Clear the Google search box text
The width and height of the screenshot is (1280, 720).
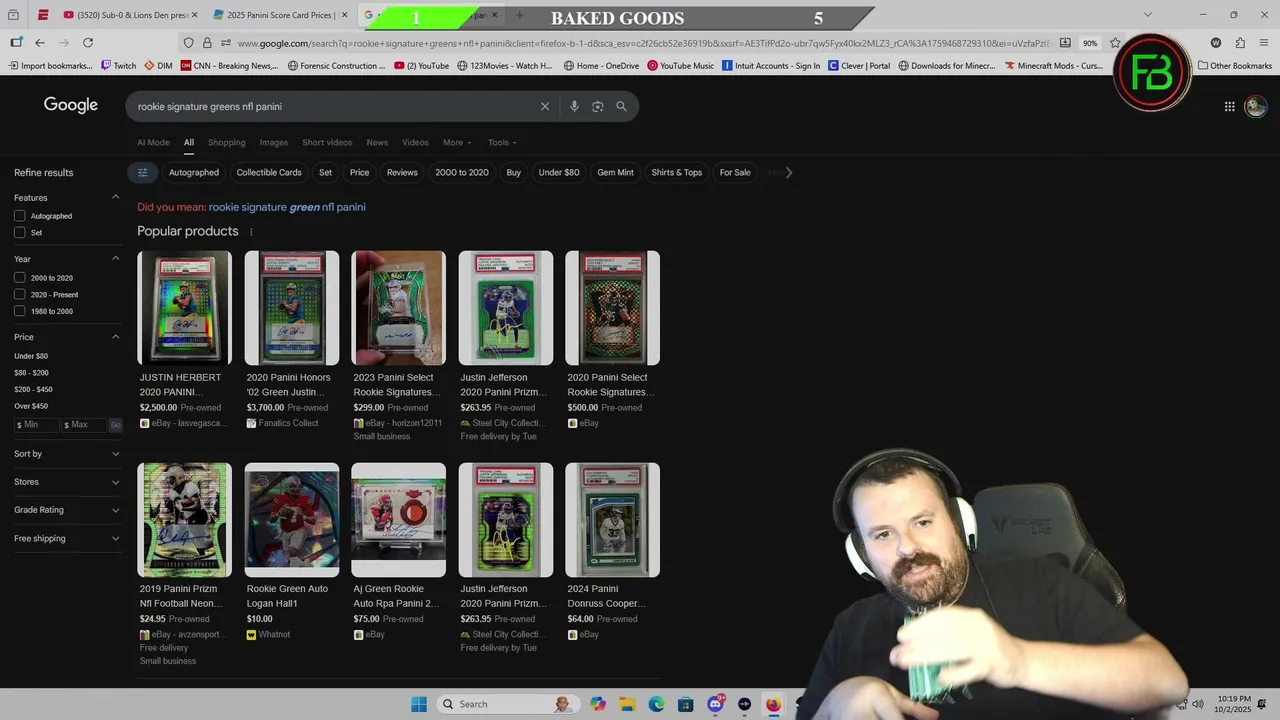545,106
